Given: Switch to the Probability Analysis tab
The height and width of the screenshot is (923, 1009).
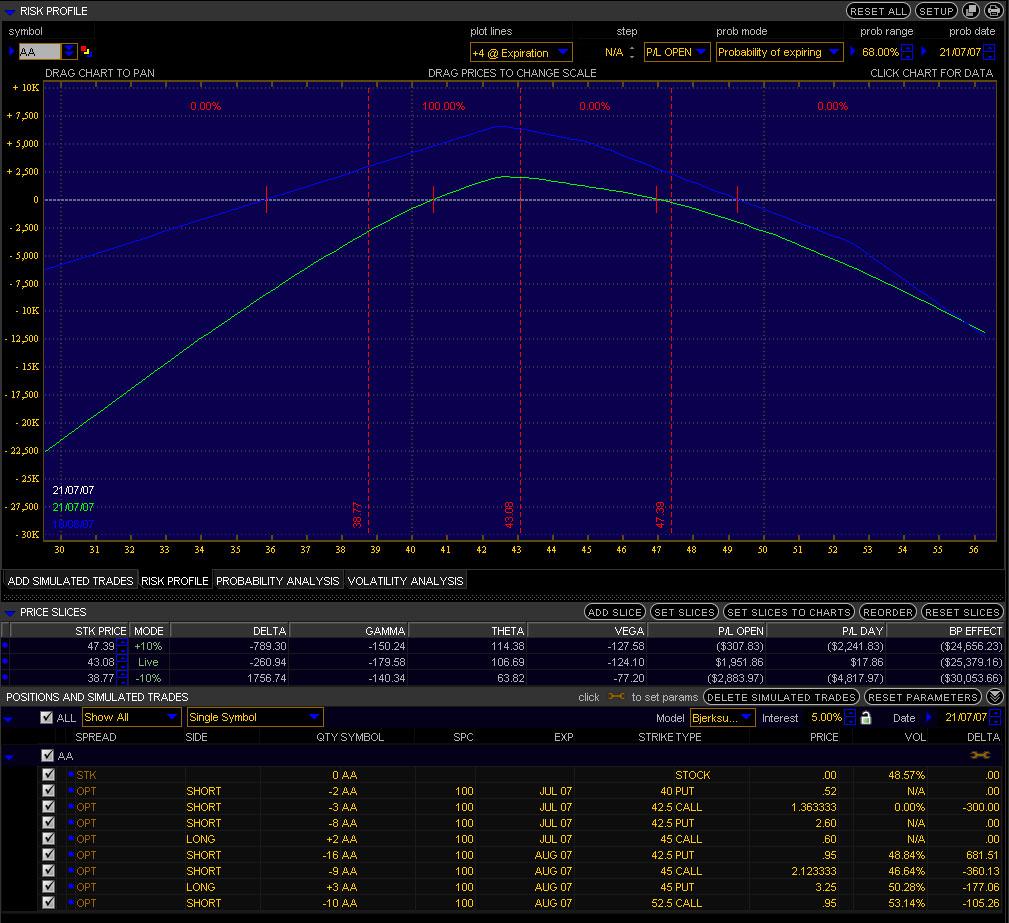Looking at the screenshot, I should [278, 581].
